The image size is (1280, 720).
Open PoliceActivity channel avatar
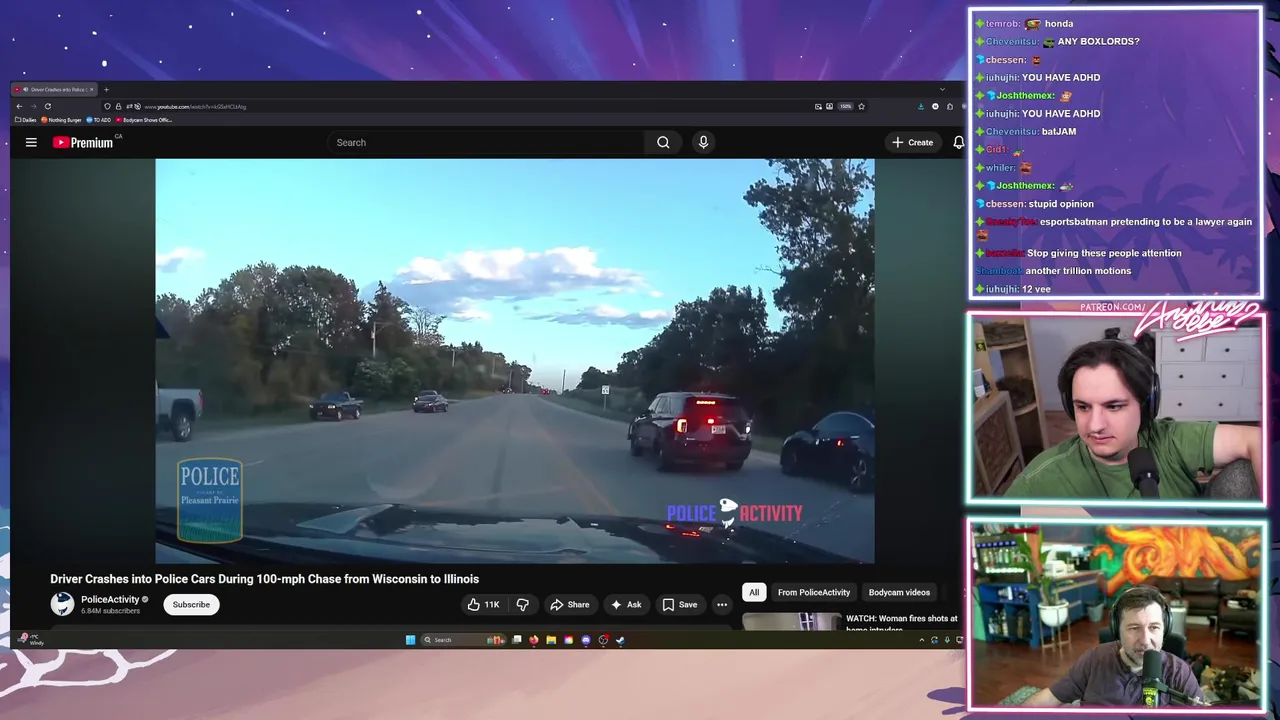[x=62, y=604]
